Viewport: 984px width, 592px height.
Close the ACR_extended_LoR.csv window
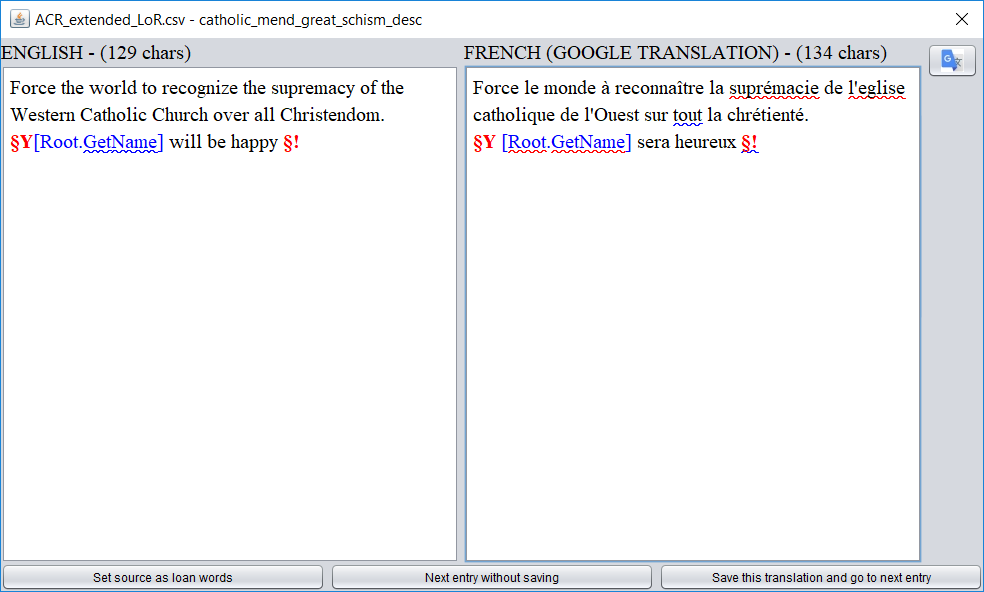[x=961, y=19]
